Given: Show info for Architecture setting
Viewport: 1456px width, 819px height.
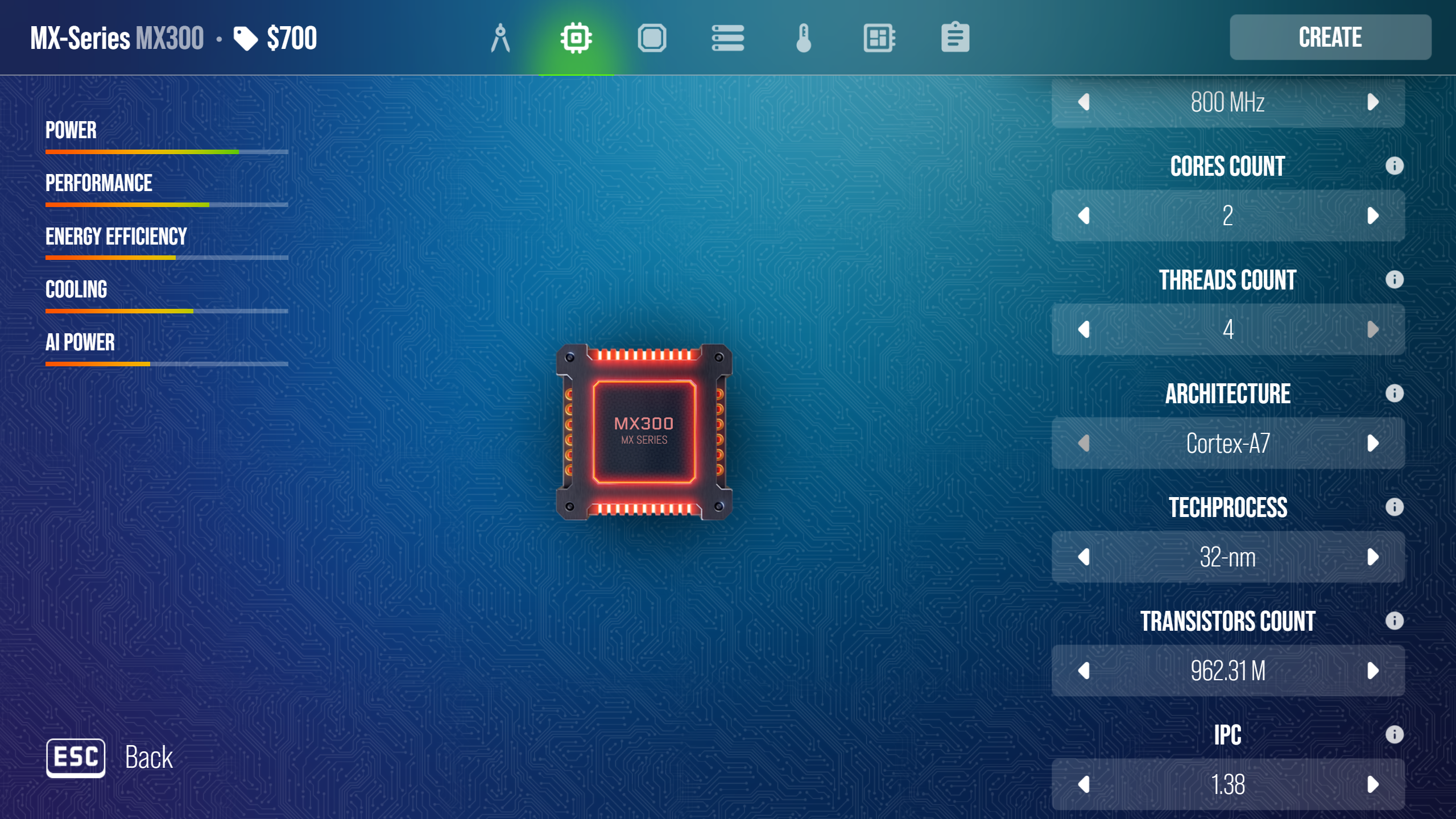Looking at the screenshot, I should [1394, 394].
